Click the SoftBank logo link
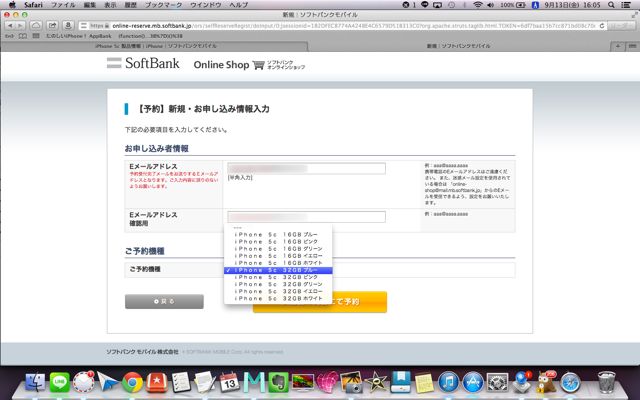640x400 pixels. tap(143, 63)
